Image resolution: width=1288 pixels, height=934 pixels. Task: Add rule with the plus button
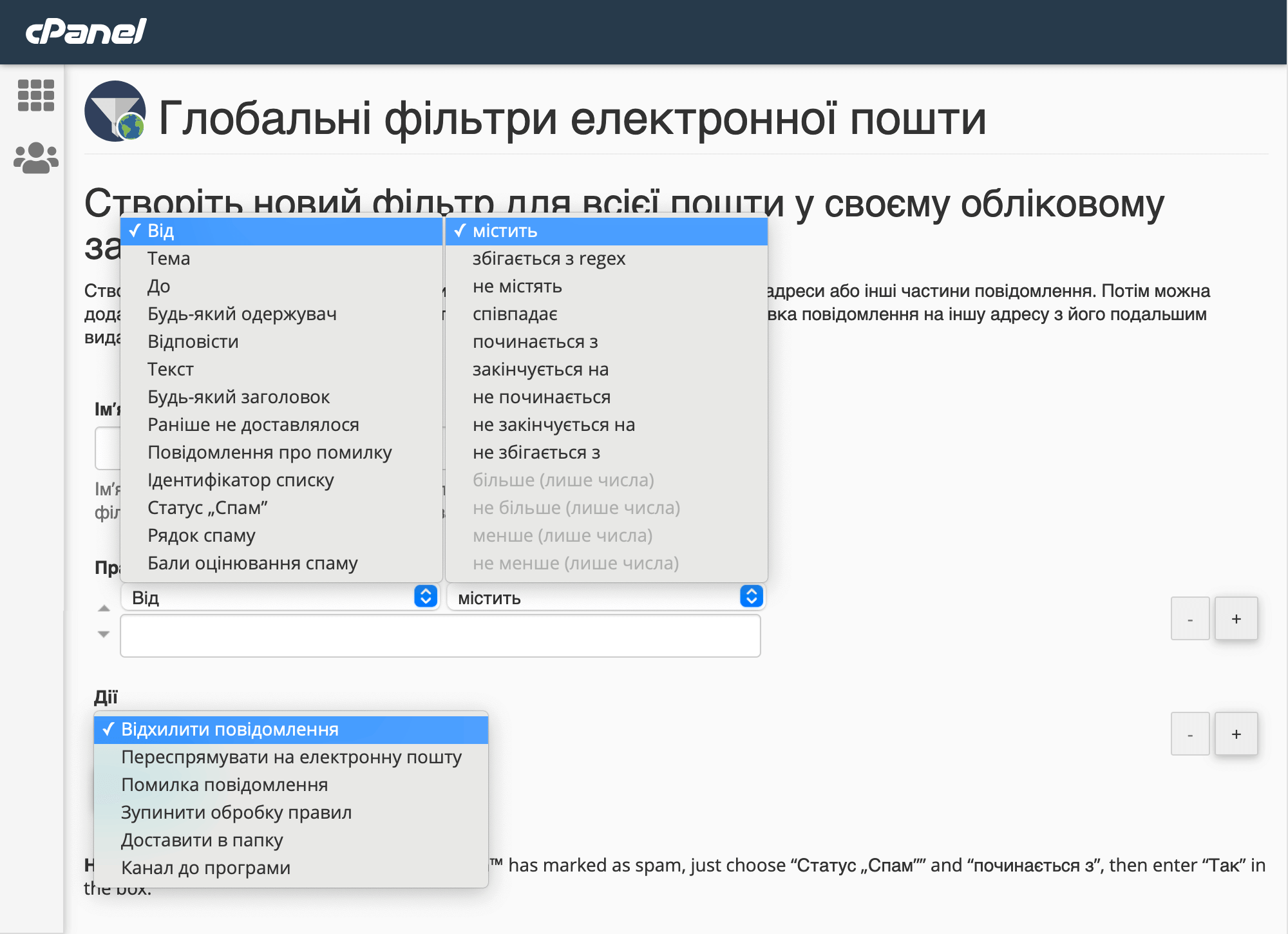pos(1236,618)
